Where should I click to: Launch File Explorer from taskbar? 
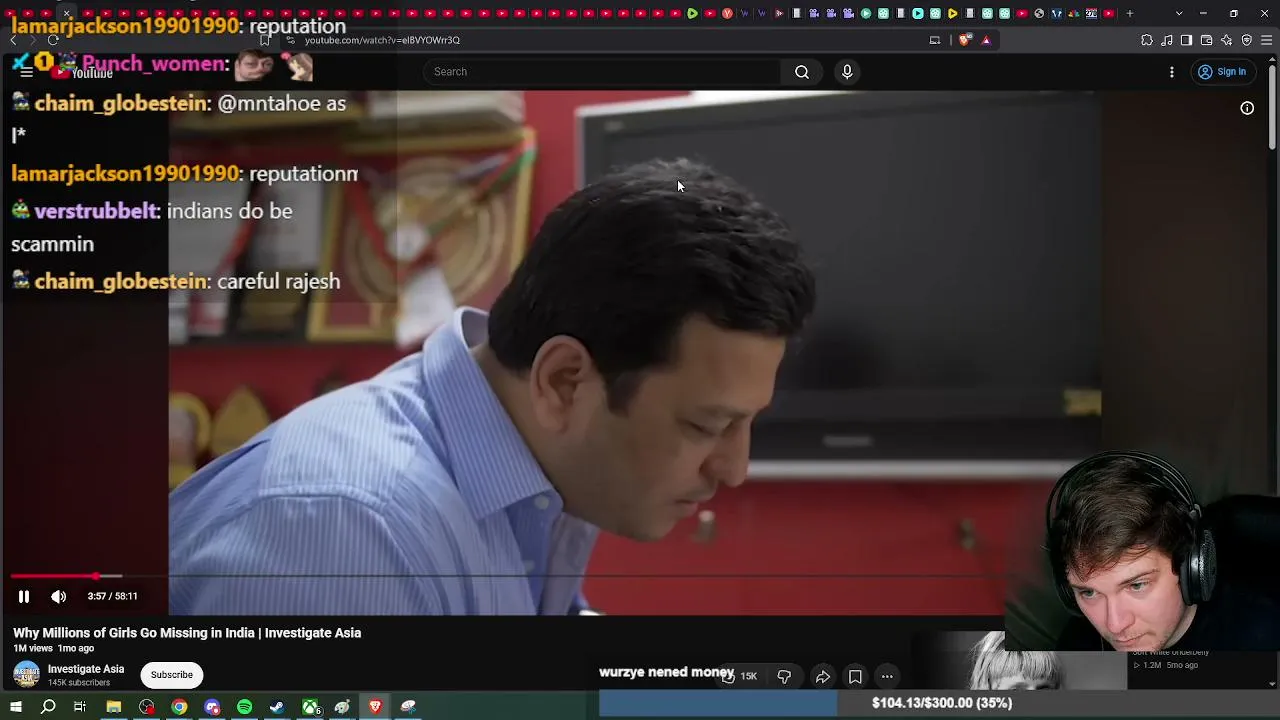pyautogui.click(x=114, y=707)
